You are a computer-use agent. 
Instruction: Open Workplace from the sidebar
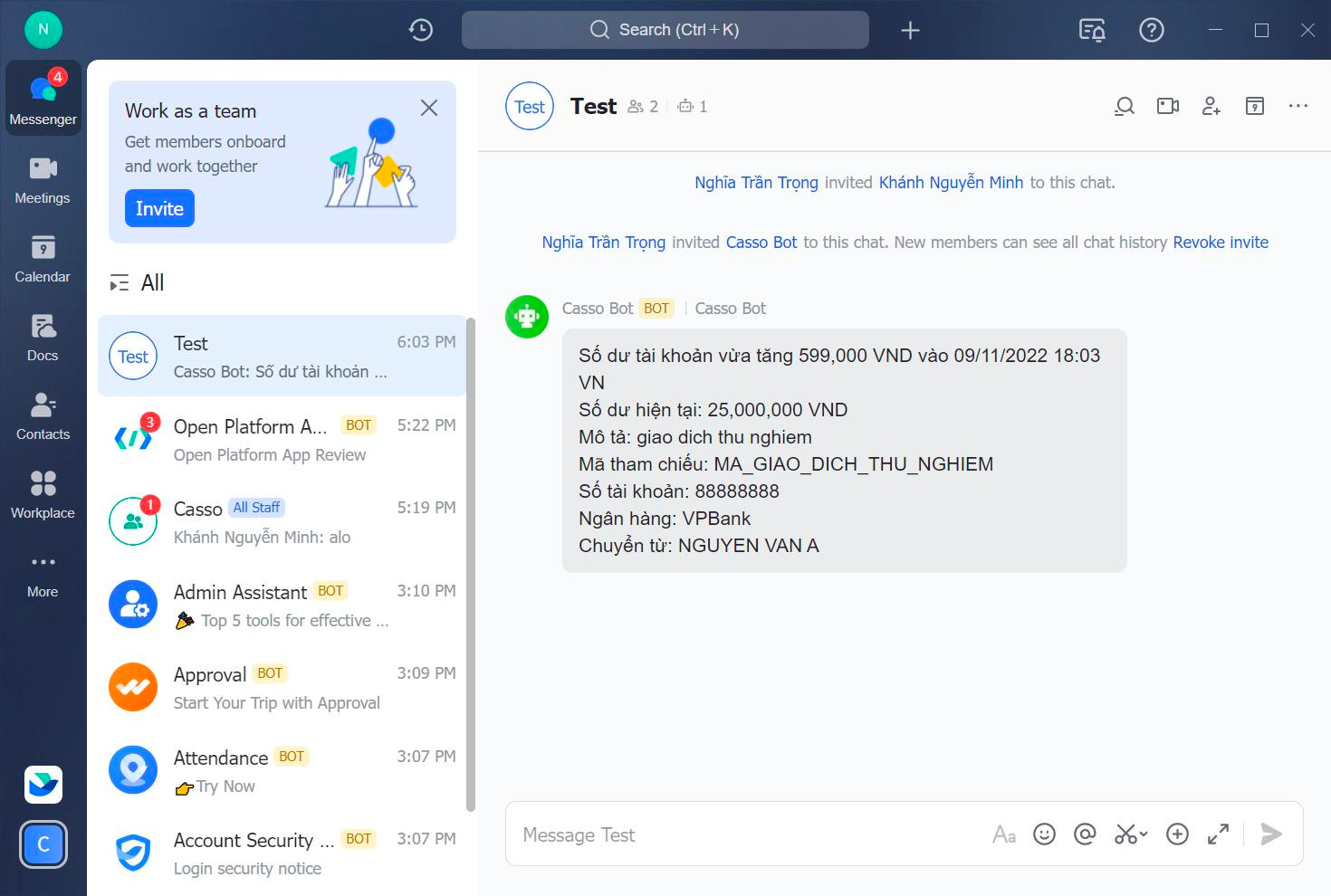43,494
